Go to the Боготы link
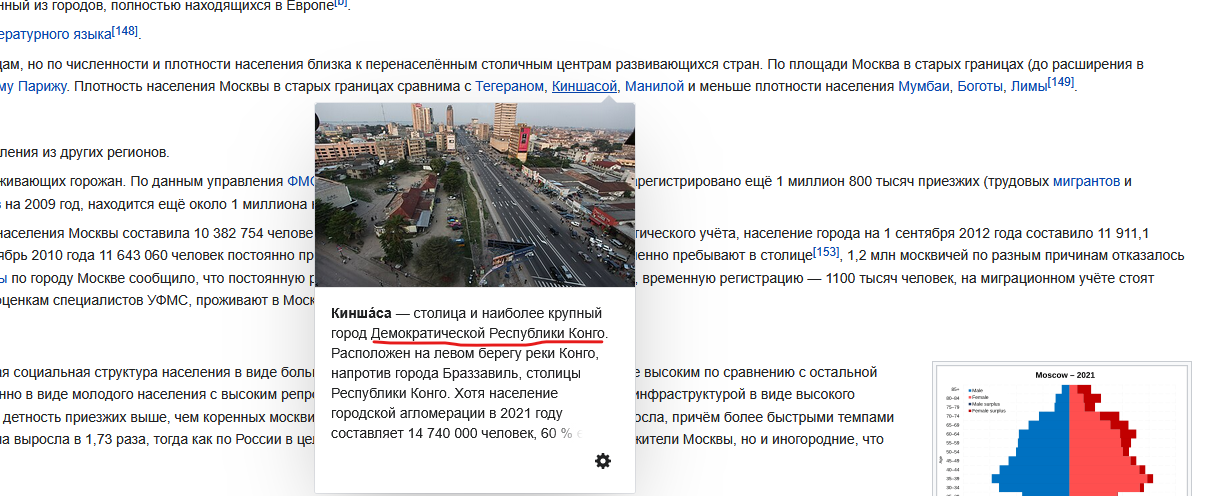The image size is (1205, 496). (x=980, y=87)
